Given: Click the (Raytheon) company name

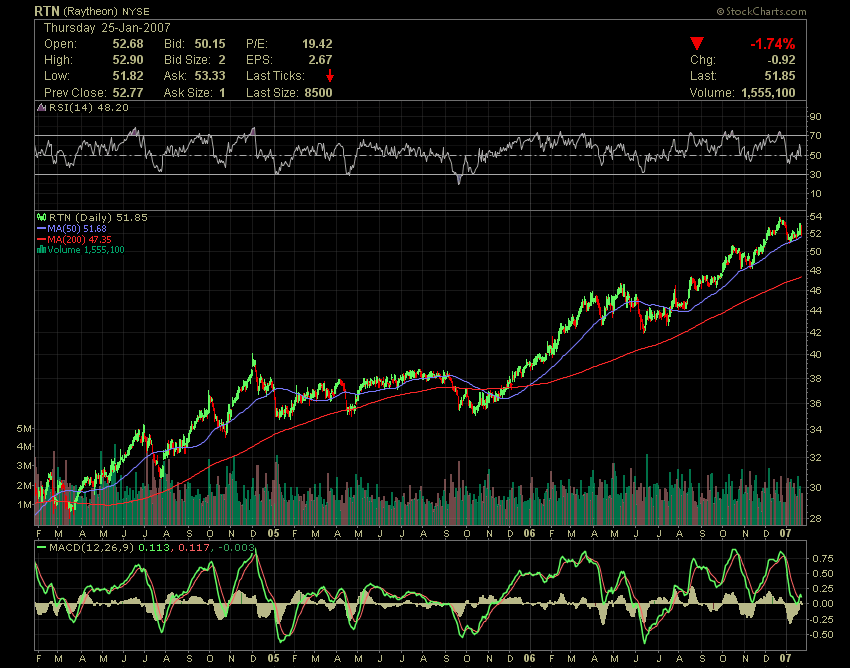Looking at the screenshot, I should click(91, 11).
